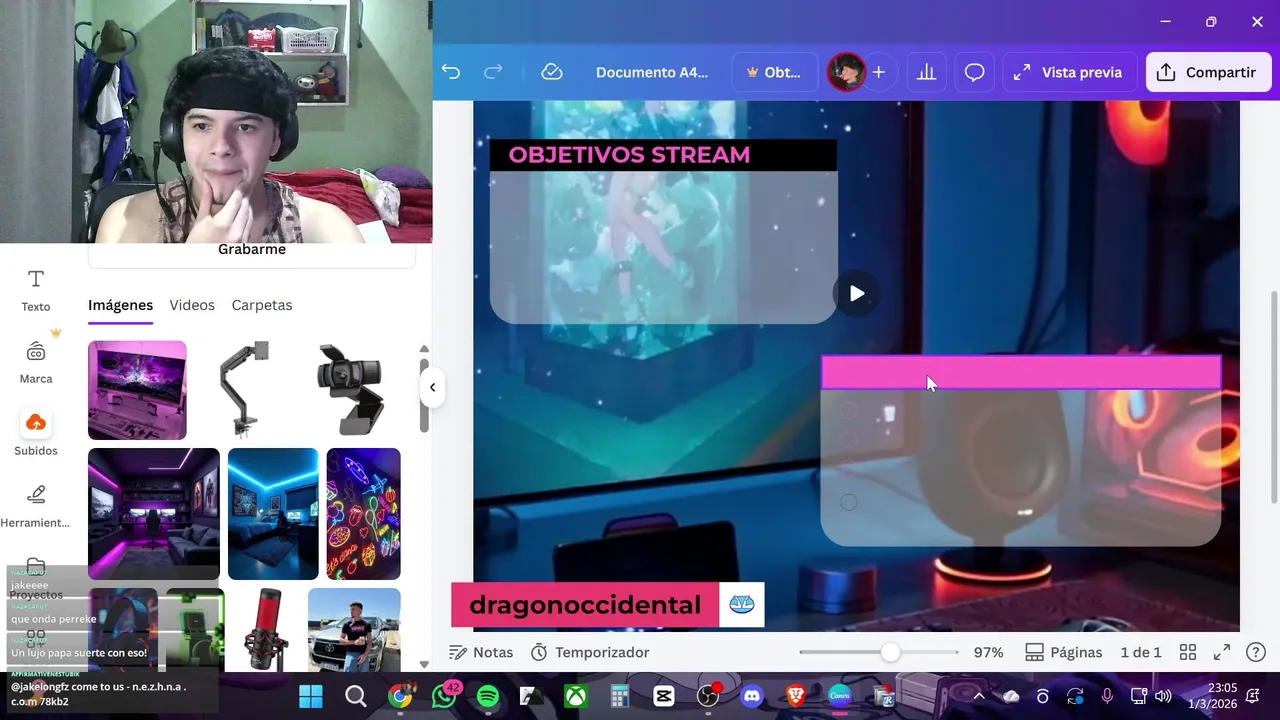
Task: Select the purple monitor setup thumbnail
Action: tap(137, 390)
